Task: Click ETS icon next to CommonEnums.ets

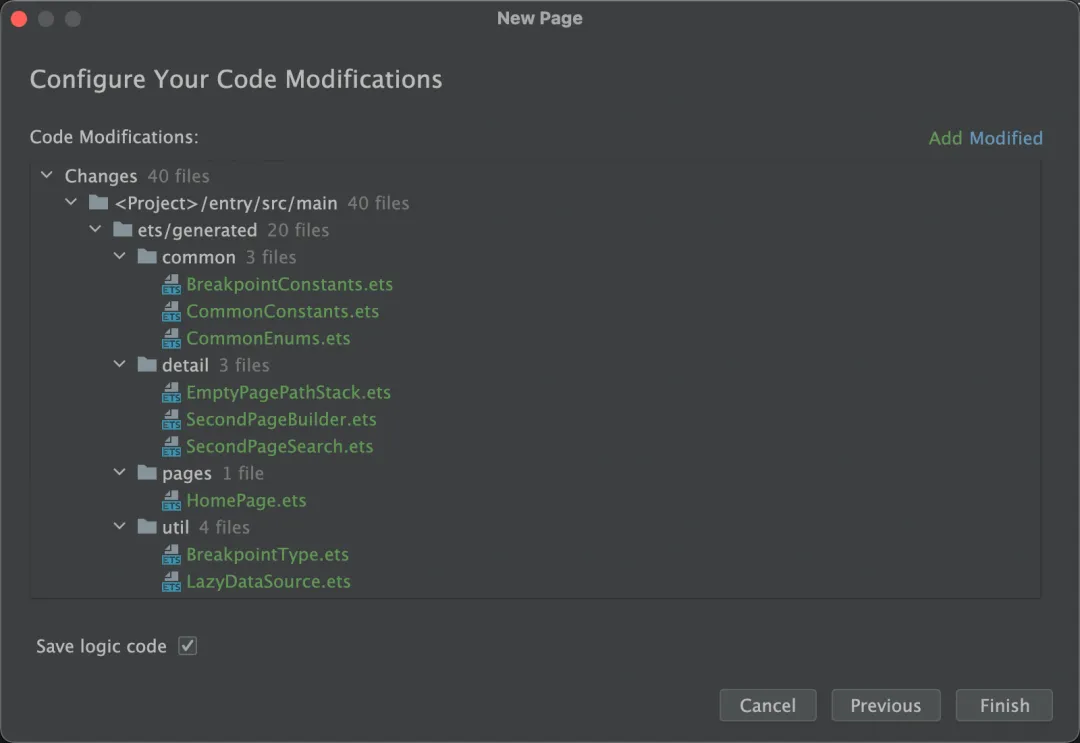Action: pyautogui.click(x=171, y=339)
